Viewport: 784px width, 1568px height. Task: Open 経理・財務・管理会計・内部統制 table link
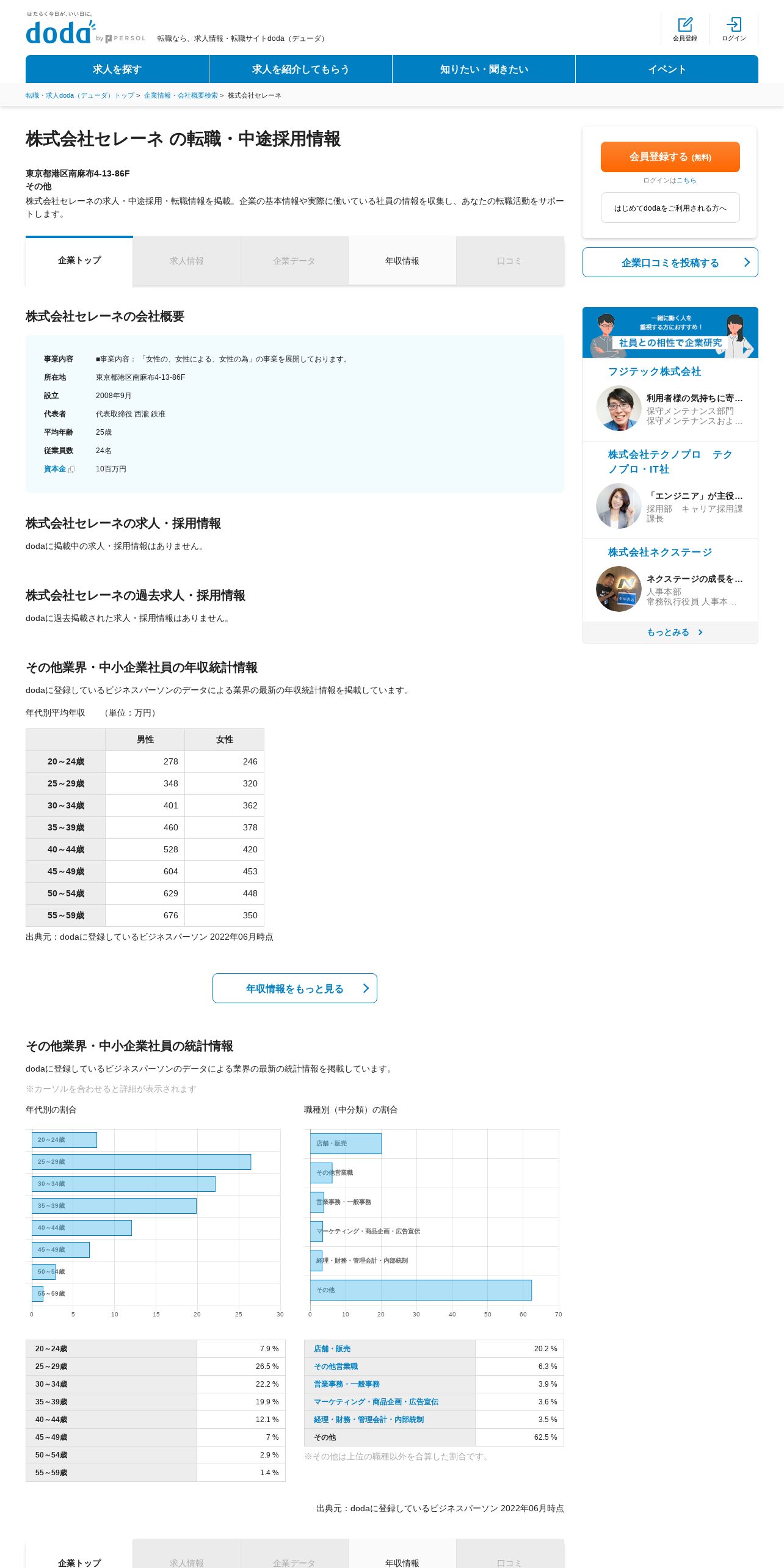click(x=369, y=1419)
